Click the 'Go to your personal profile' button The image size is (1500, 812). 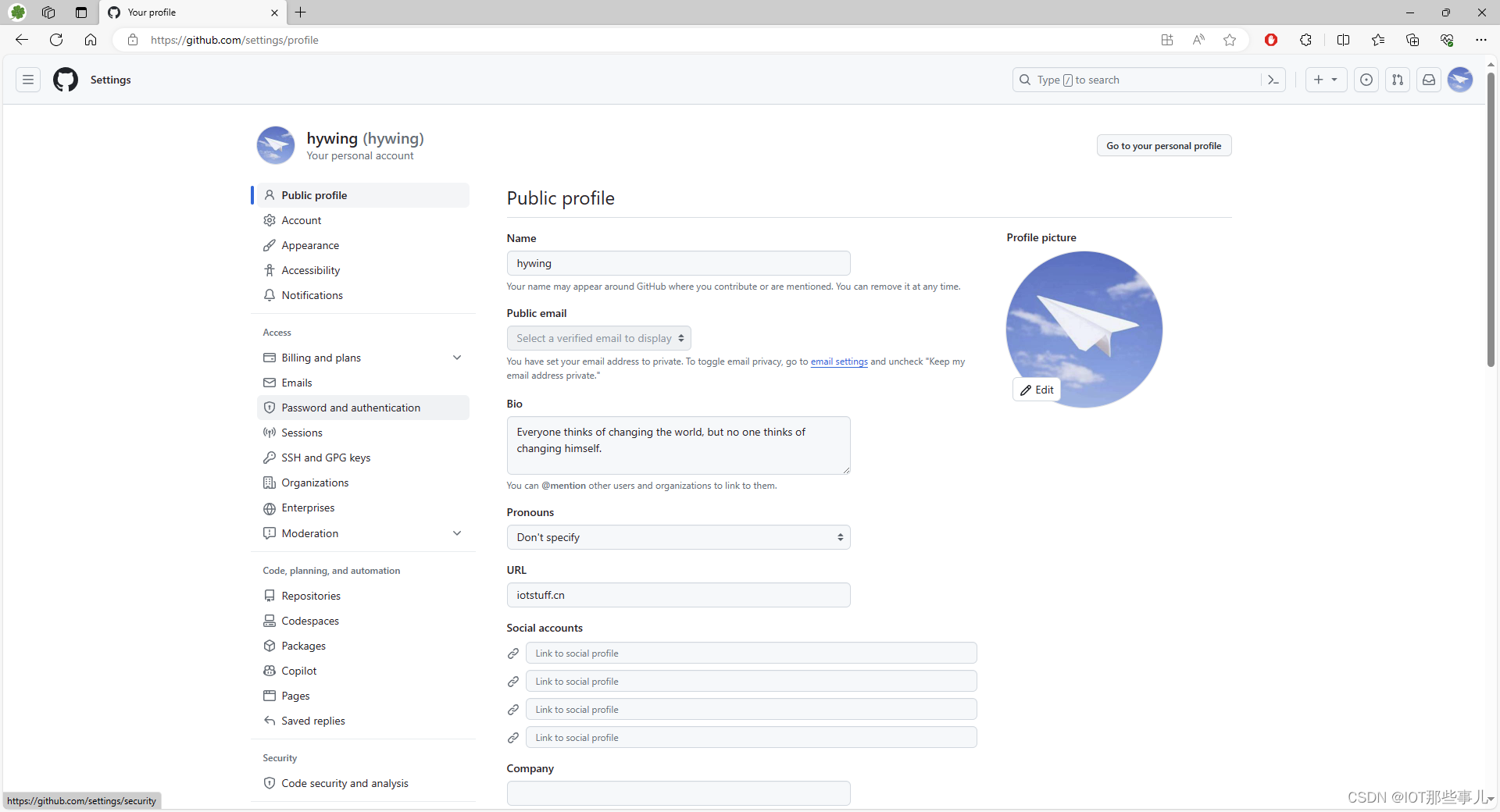[1163, 145]
